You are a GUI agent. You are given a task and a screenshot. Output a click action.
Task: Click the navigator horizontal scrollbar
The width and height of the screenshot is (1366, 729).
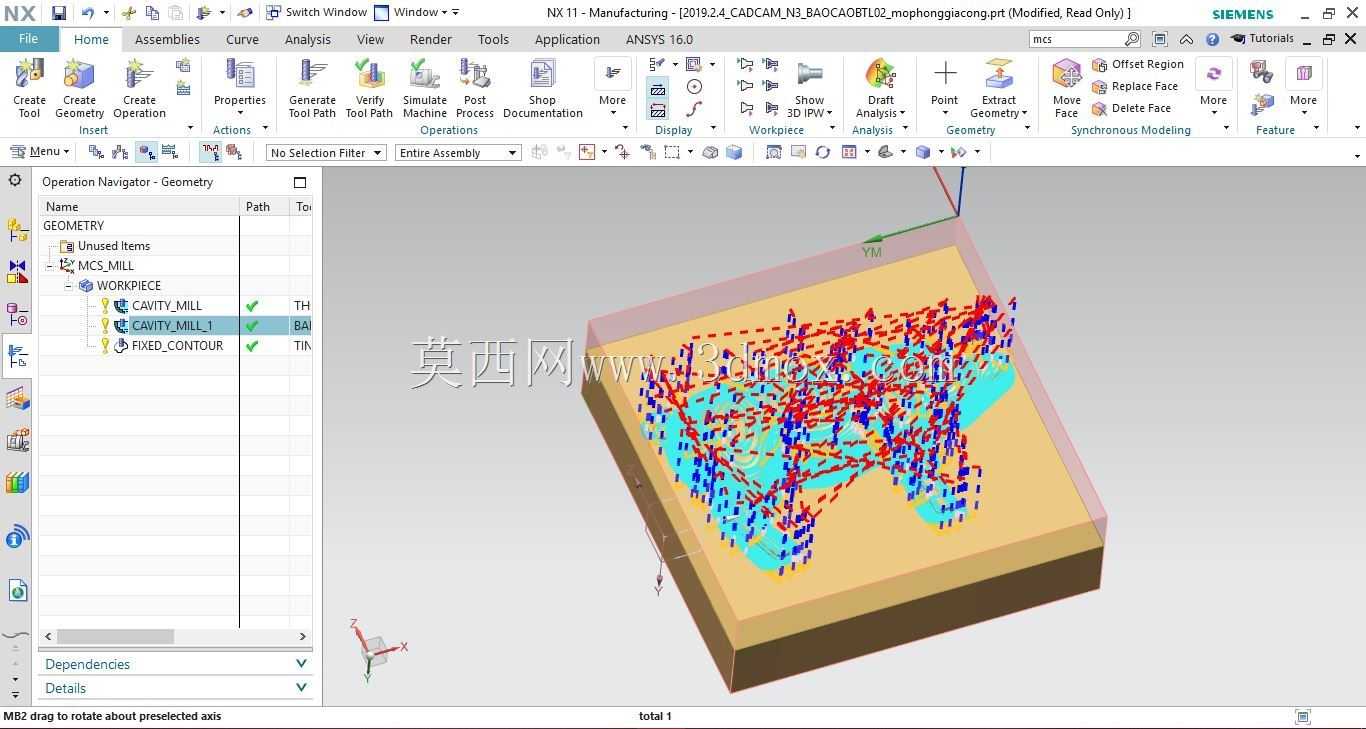coord(115,636)
